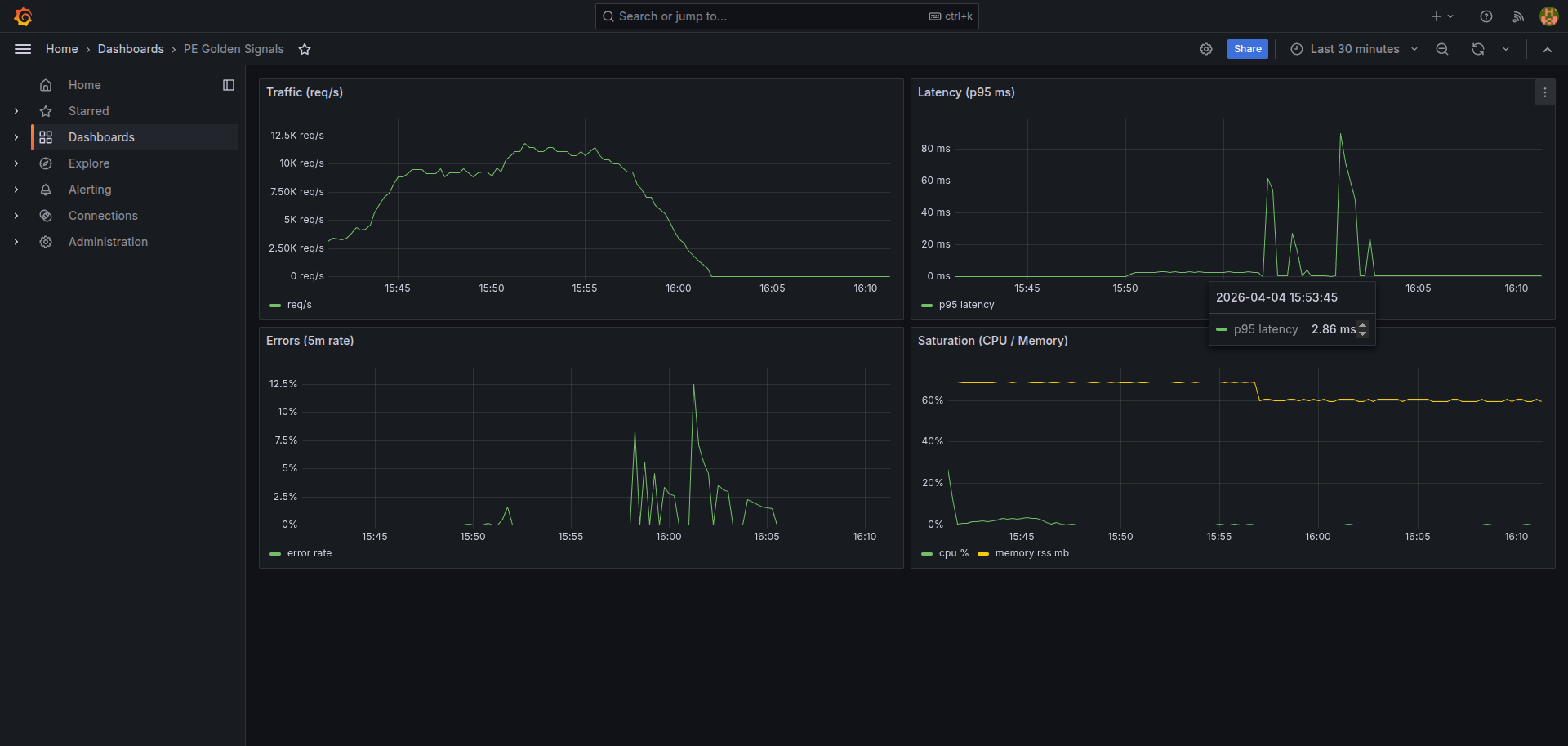Click the Connections icon in sidebar

(x=46, y=216)
